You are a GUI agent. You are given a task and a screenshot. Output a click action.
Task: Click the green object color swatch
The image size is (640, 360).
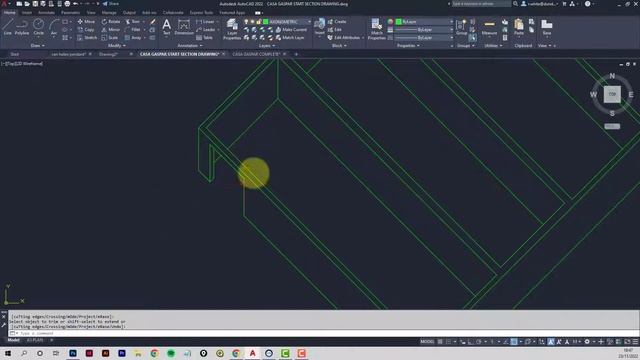(399, 22)
